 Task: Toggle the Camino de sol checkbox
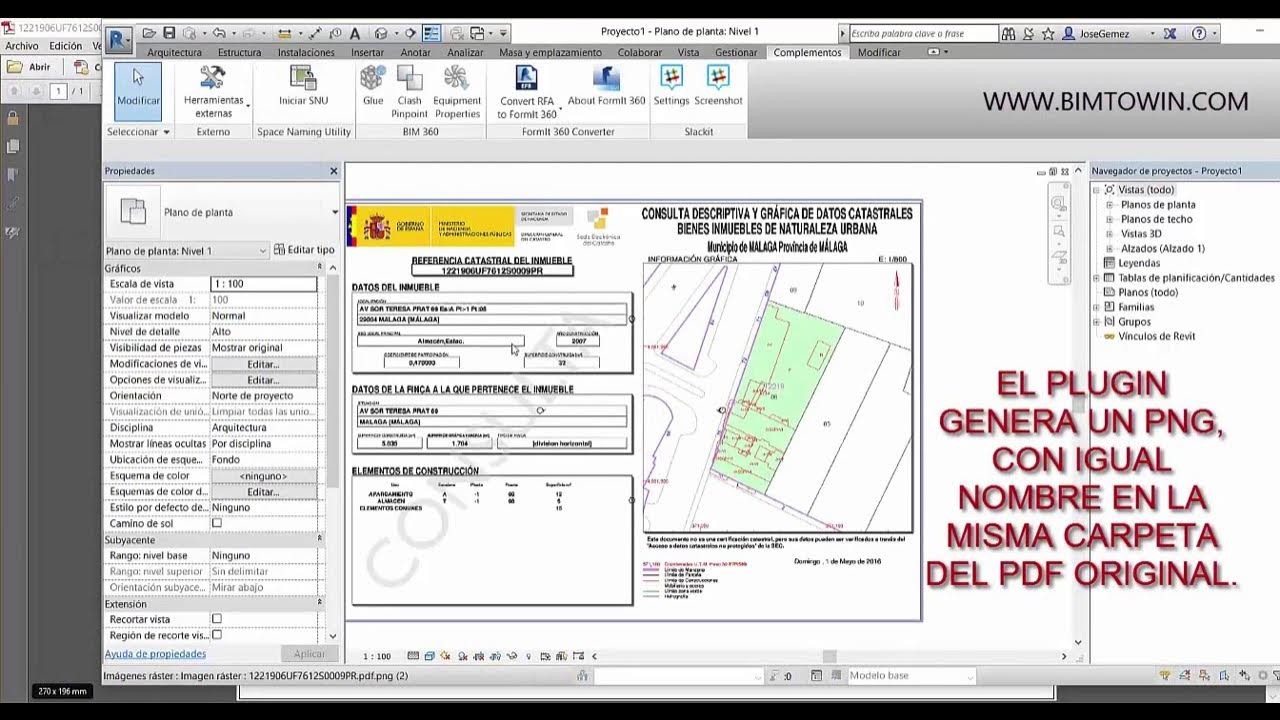[x=216, y=523]
